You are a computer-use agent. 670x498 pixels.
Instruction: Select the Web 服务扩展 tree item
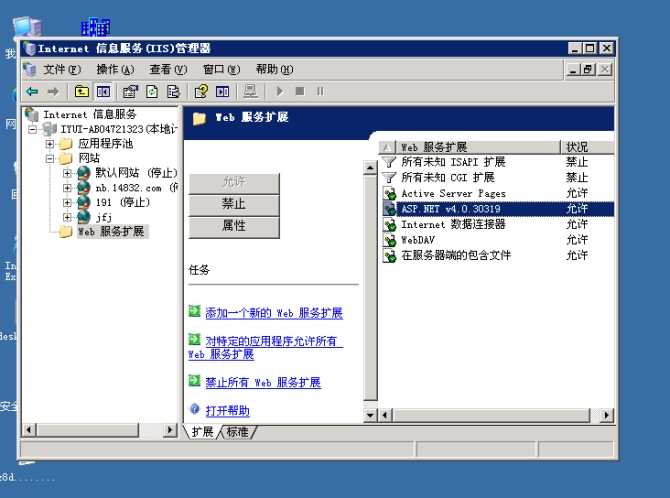pyautogui.click(x=112, y=232)
